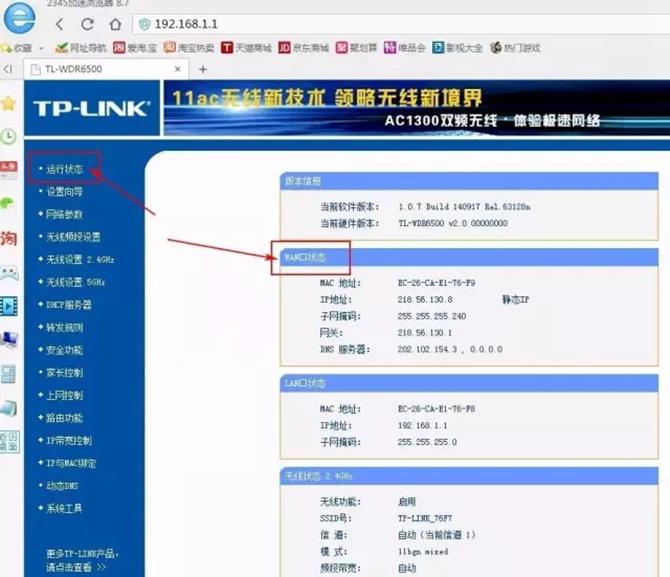Open the 聚划算 bookmark

(356, 48)
